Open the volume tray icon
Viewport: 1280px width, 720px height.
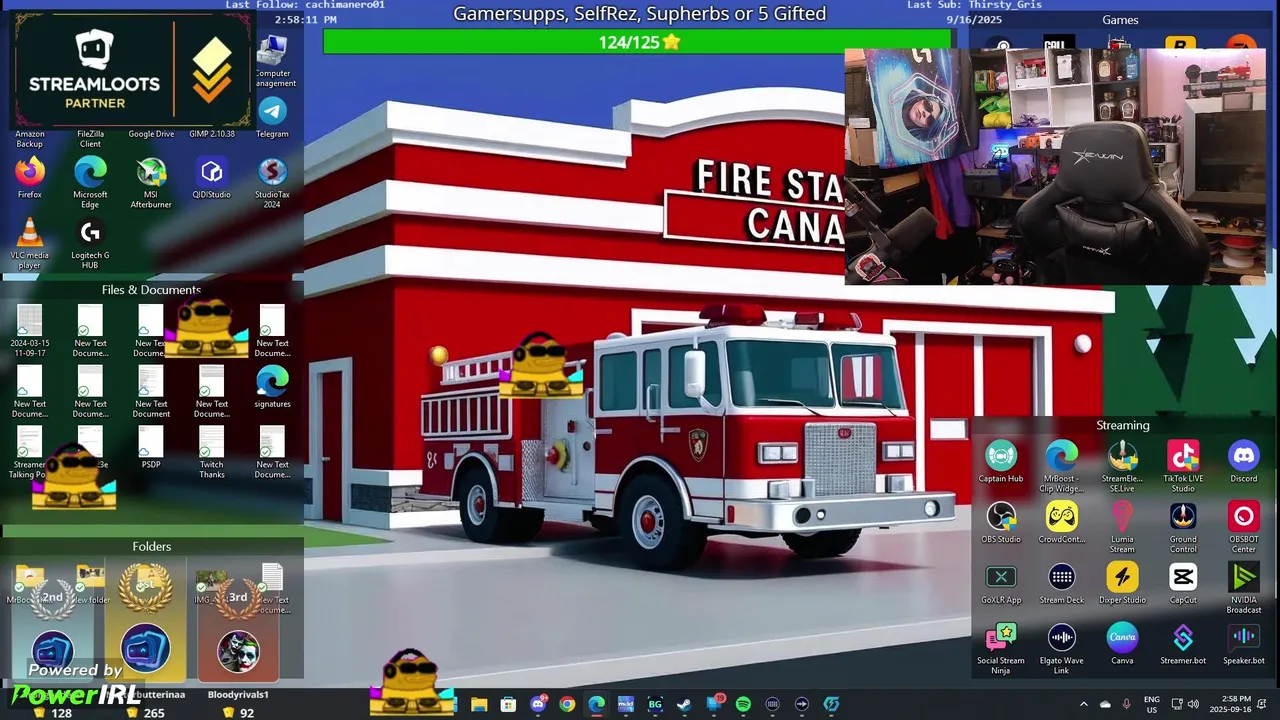tap(1193, 704)
